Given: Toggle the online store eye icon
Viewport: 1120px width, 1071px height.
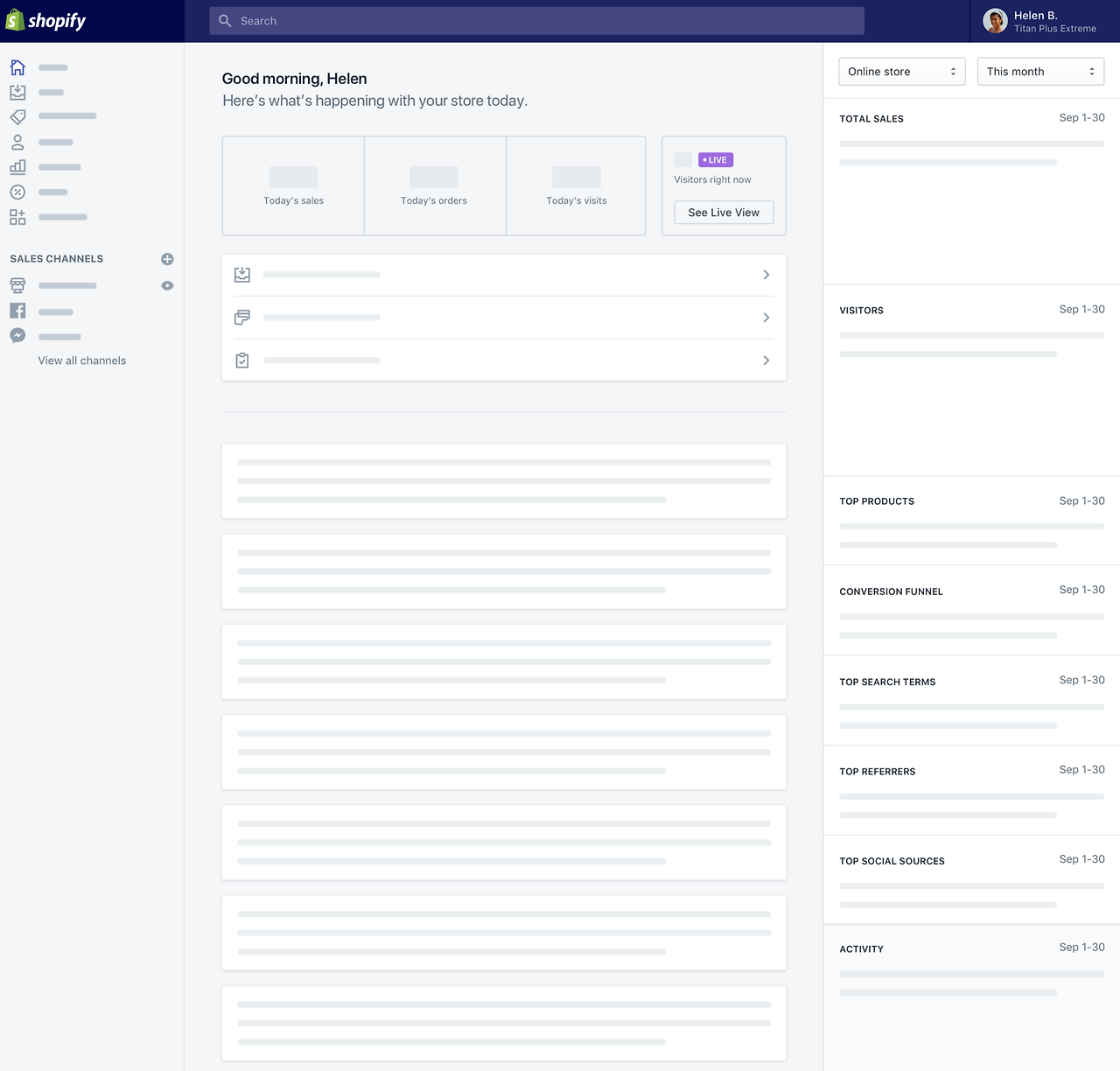Looking at the screenshot, I should point(167,286).
